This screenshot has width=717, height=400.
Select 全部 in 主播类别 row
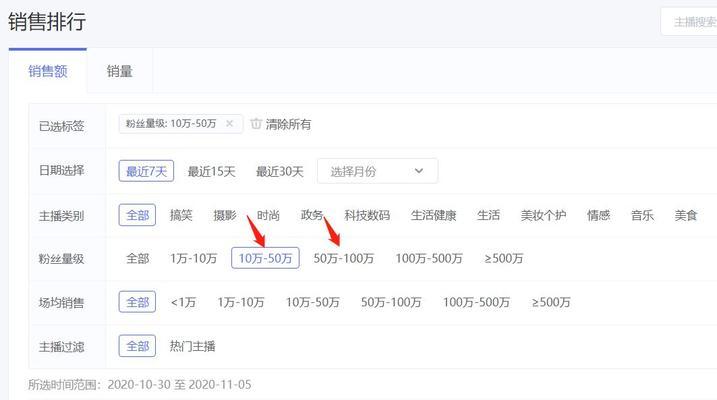[137, 215]
